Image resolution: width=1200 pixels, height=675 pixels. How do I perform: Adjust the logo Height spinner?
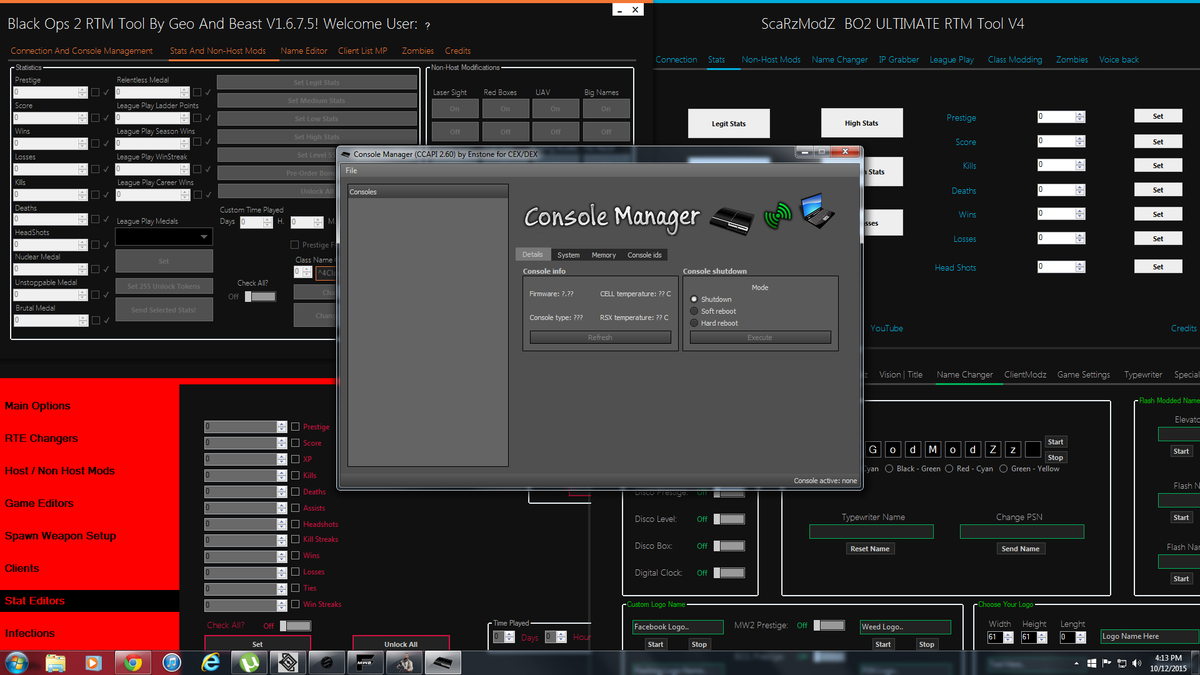pyautogui.click(x=1043, y=637)
